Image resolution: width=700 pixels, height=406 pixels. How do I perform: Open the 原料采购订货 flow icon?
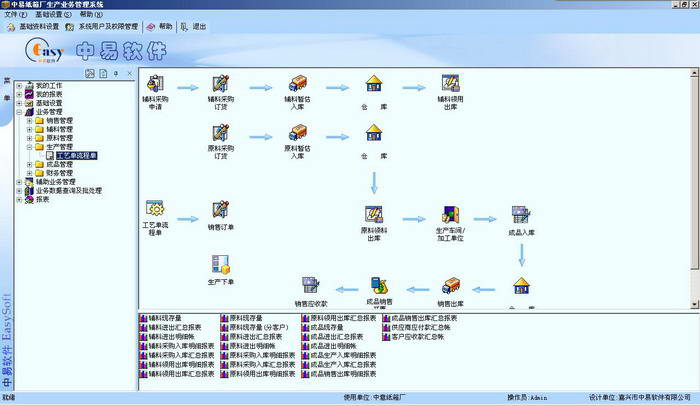point(221,133)
